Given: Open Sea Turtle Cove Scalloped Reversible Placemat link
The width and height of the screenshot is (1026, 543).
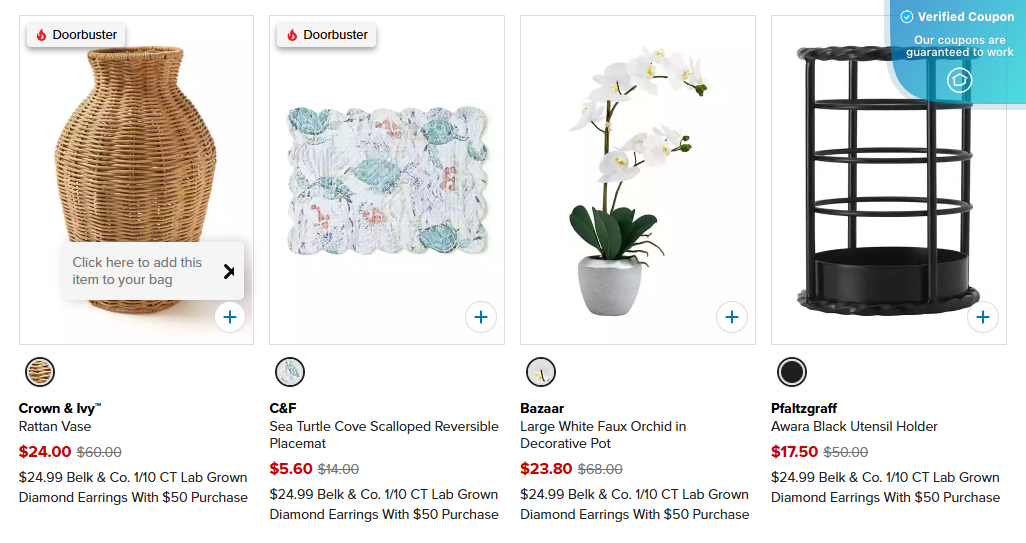Looking at the screenshot, I should [x=383, y=434].
